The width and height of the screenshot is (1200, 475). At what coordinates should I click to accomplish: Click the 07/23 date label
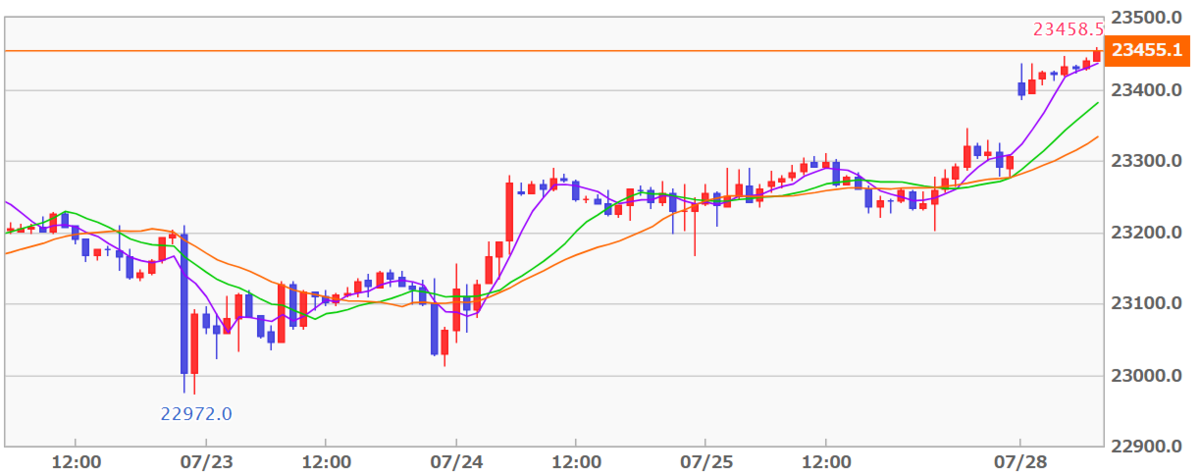click(x=206, y=462)
